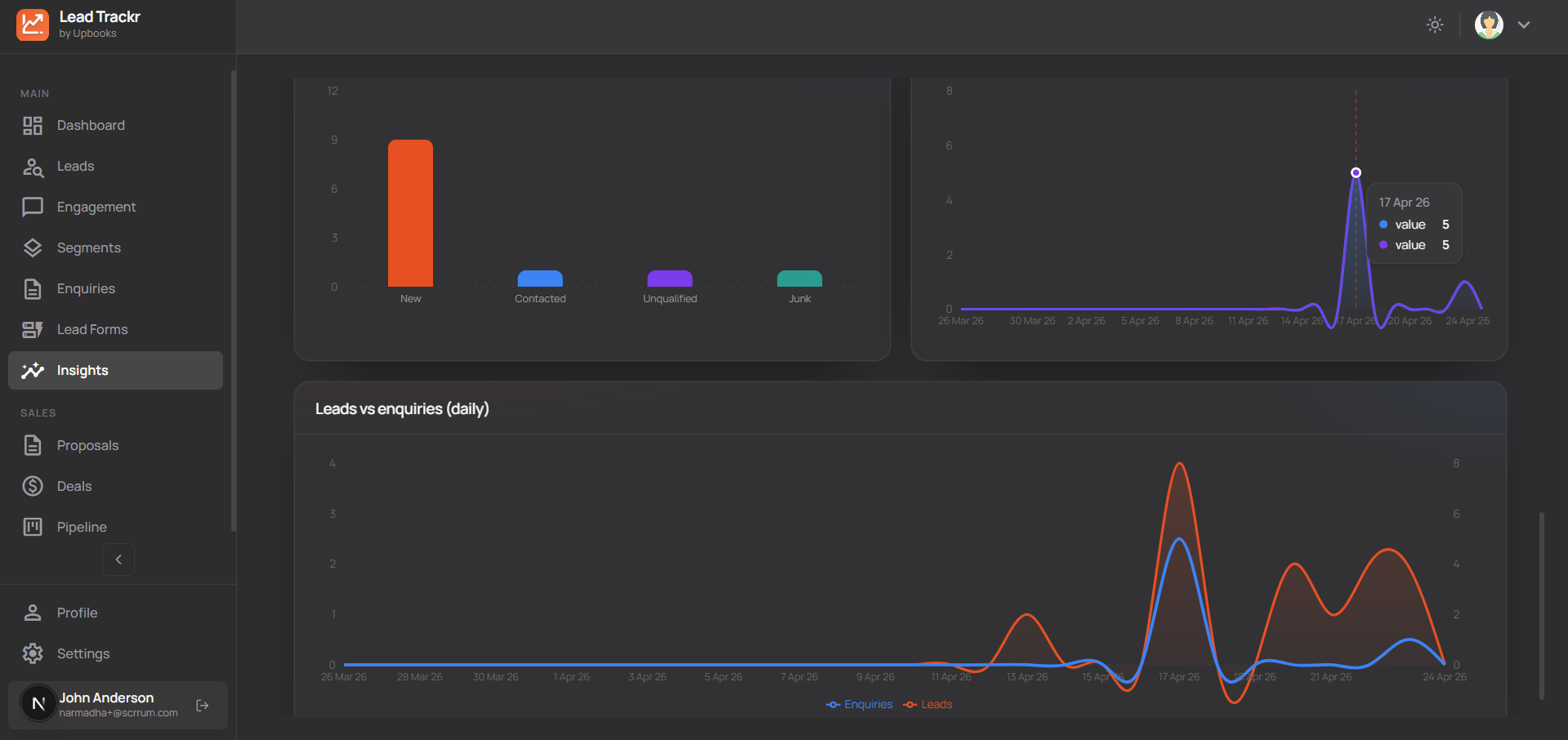Image resolution: width=1568 pixels, height=740 pixels.
Task: Switch to the Insights section
Action: pyautogui.click(x=83, y=370)
